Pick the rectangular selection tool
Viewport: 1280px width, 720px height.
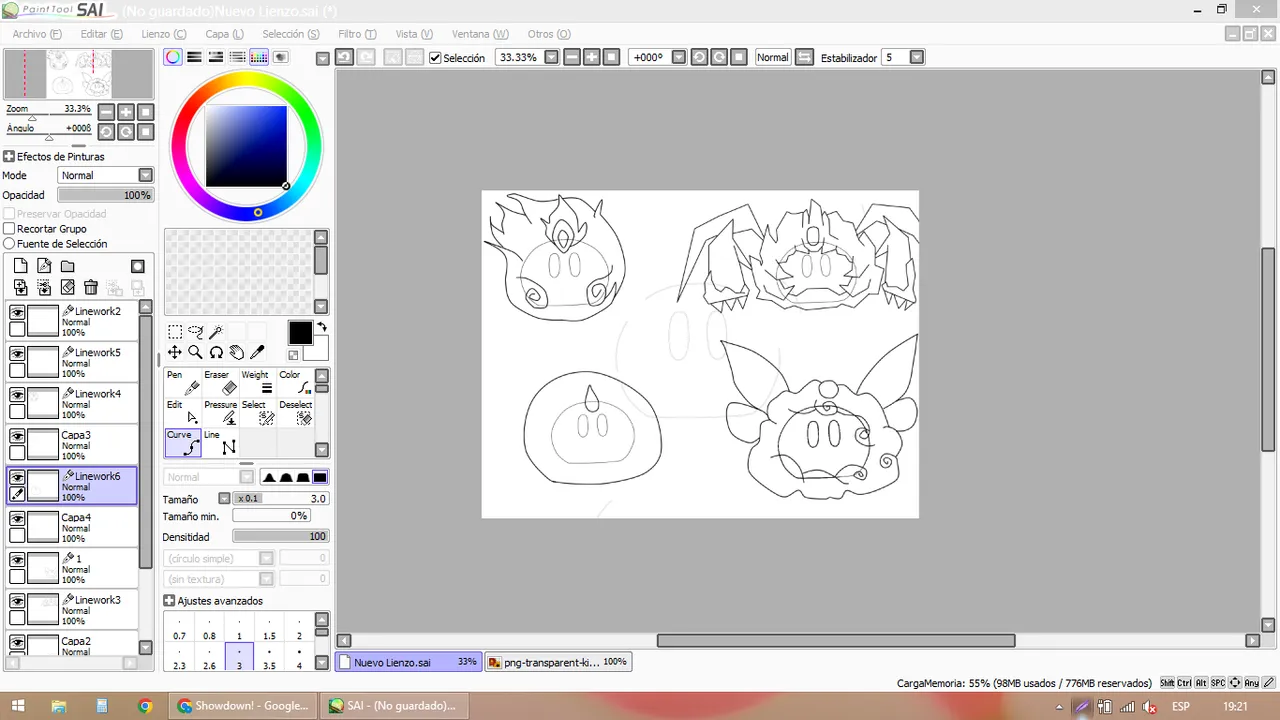coord(175,332)
